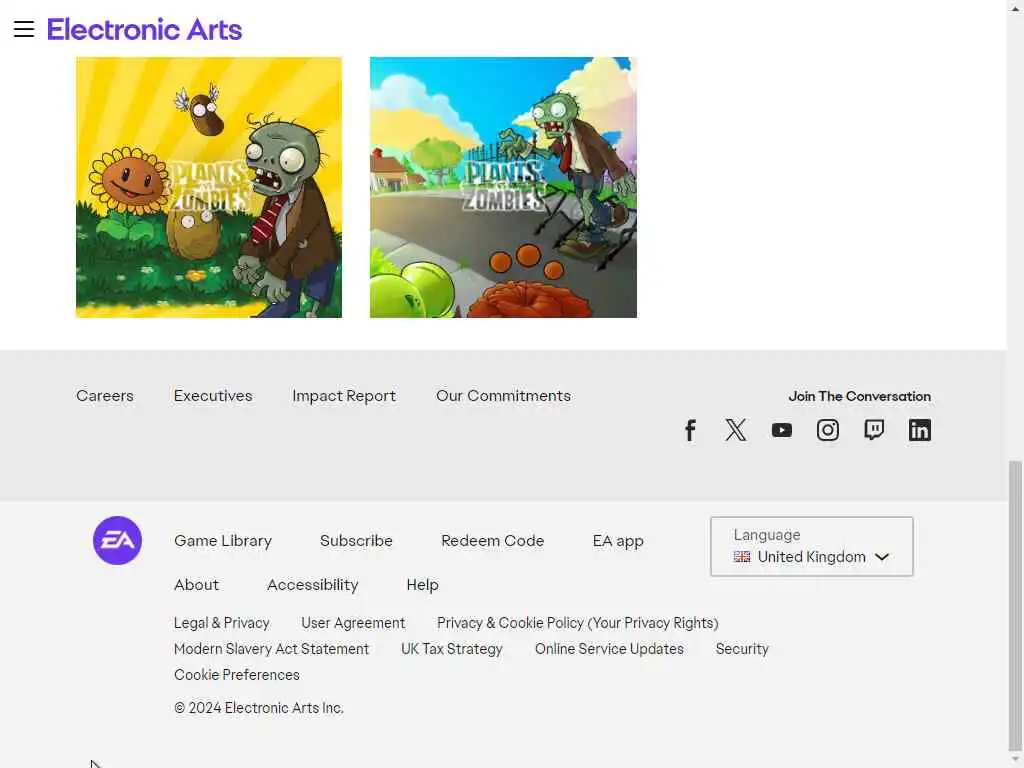Click the Join The Conversation heading
Viewport: 1024px width, 768px height.
tap(859, 396)
